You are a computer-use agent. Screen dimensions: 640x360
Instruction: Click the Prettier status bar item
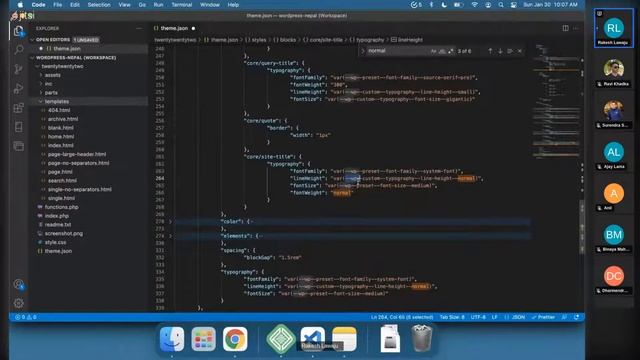pyautogui.click(x=543, y=317)
